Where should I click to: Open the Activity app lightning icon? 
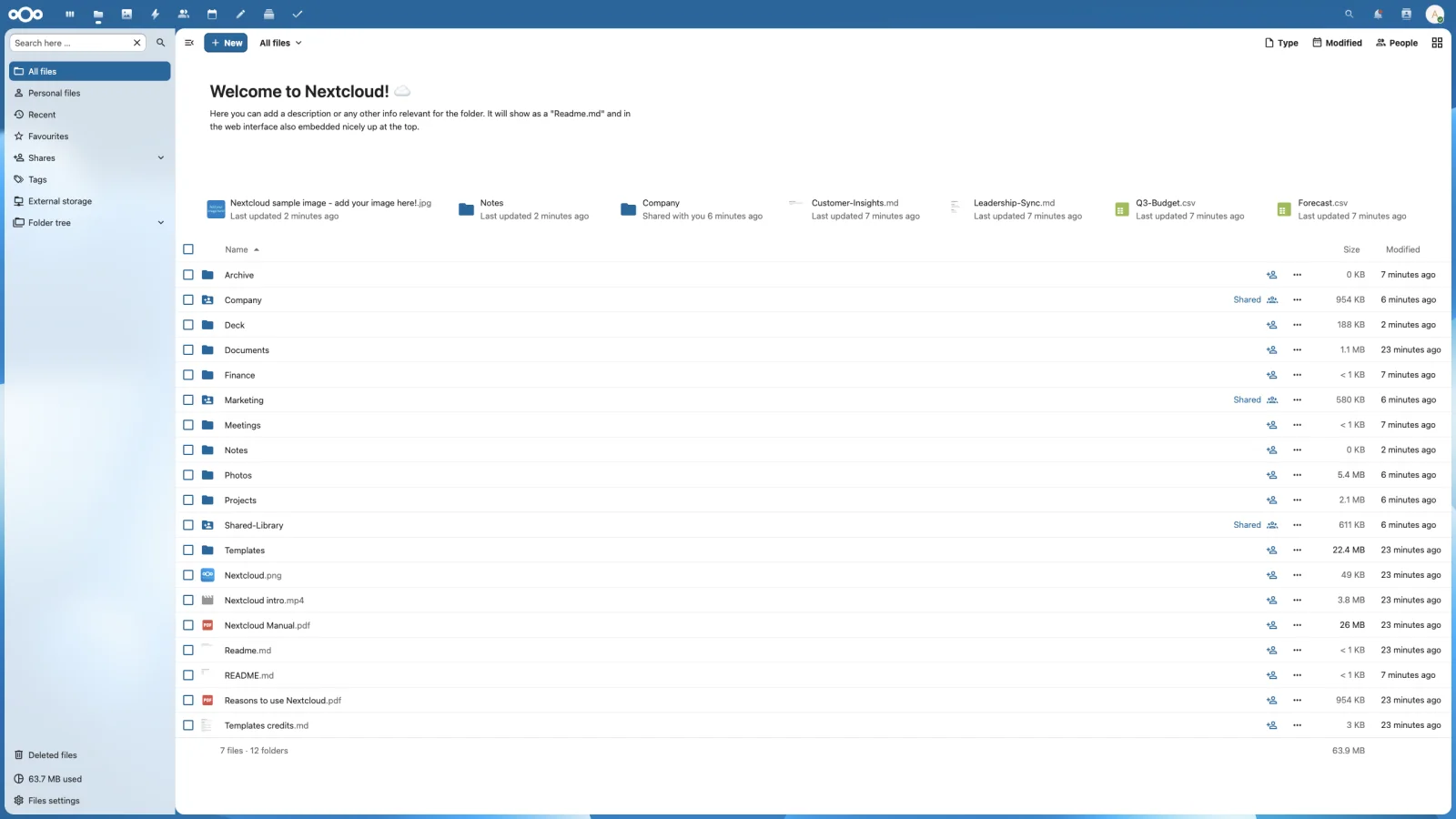coord(155,15)
